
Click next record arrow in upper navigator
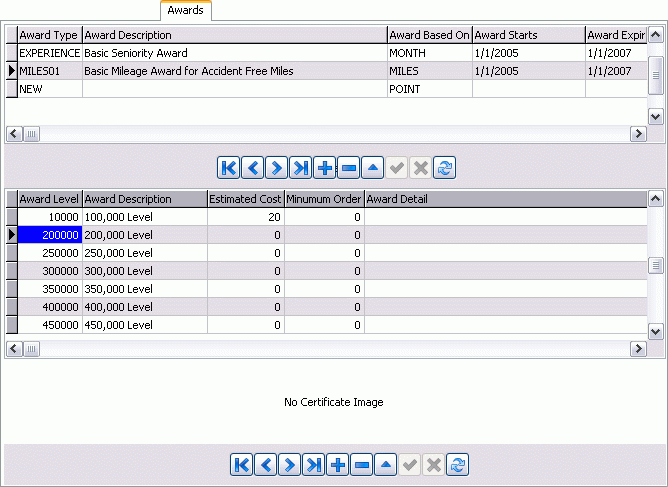tap(277, 168)
